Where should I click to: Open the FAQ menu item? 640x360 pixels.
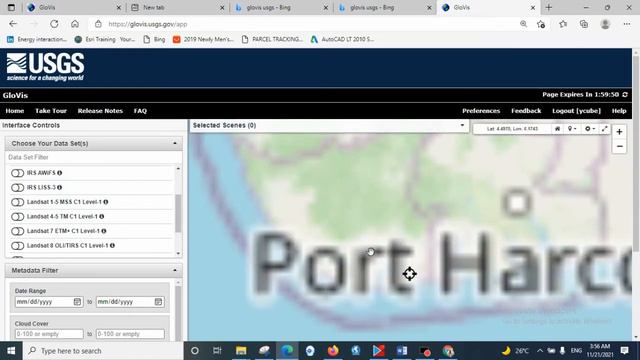pyautogui.click(x=140, y=111)
